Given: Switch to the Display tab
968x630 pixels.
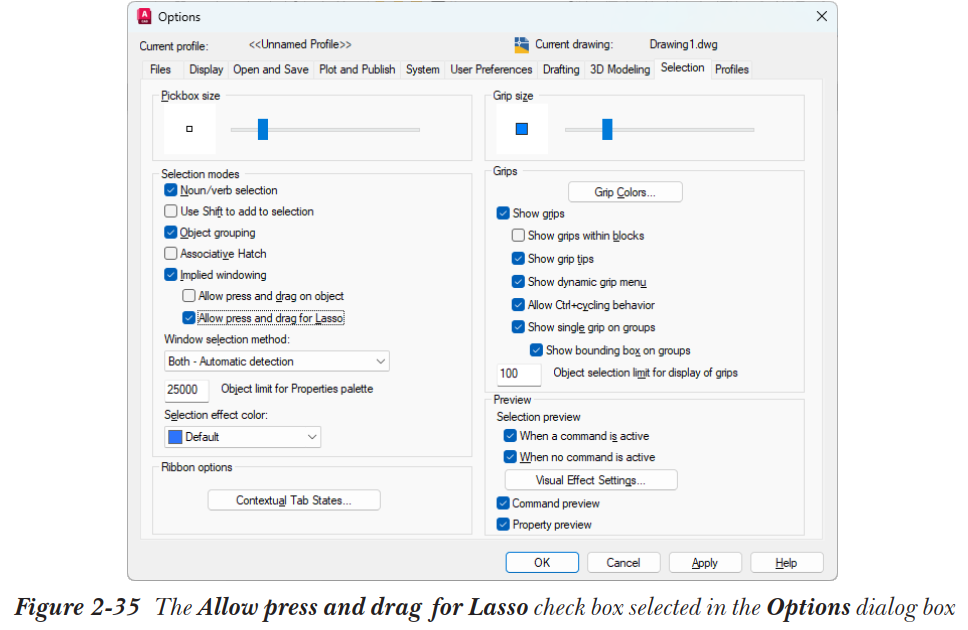Looking at the screenshot, I should click(x=206, y=69).
